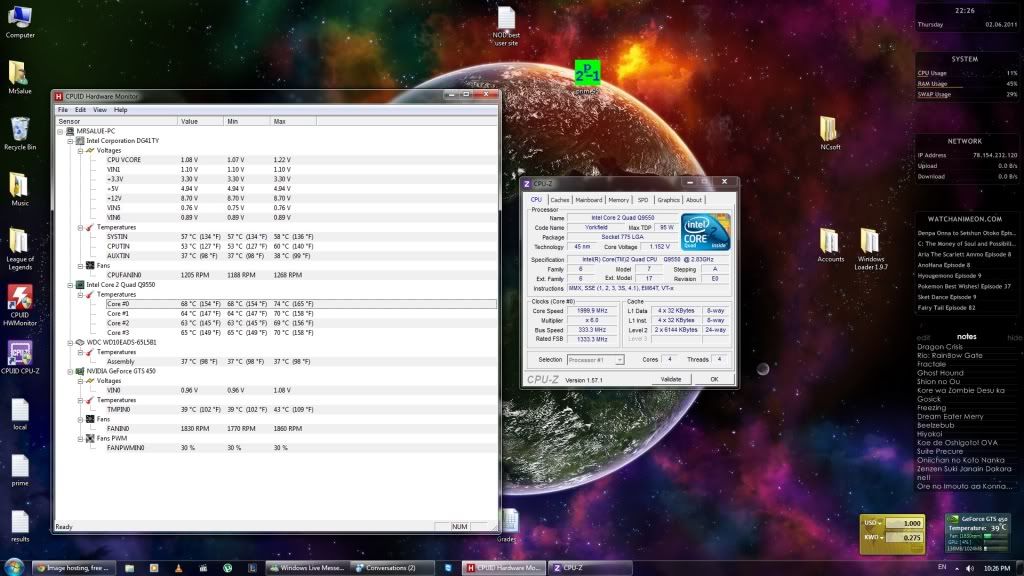This screenshot has height=576, width=1024.
Task: Open the VLC cone icon in the taskbar
Action: 178,568
